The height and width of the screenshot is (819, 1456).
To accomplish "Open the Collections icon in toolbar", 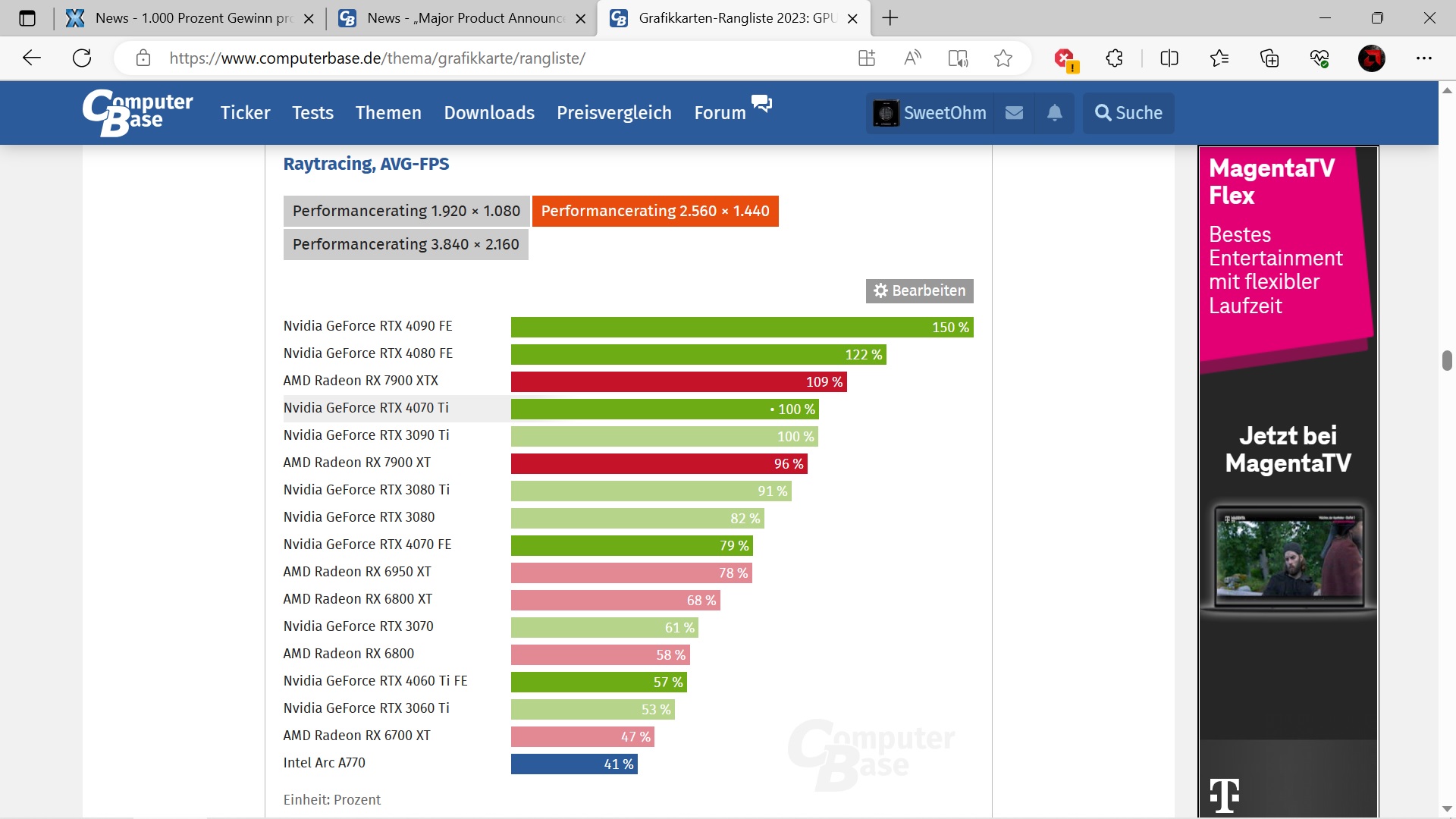I will click(1269, 58).
